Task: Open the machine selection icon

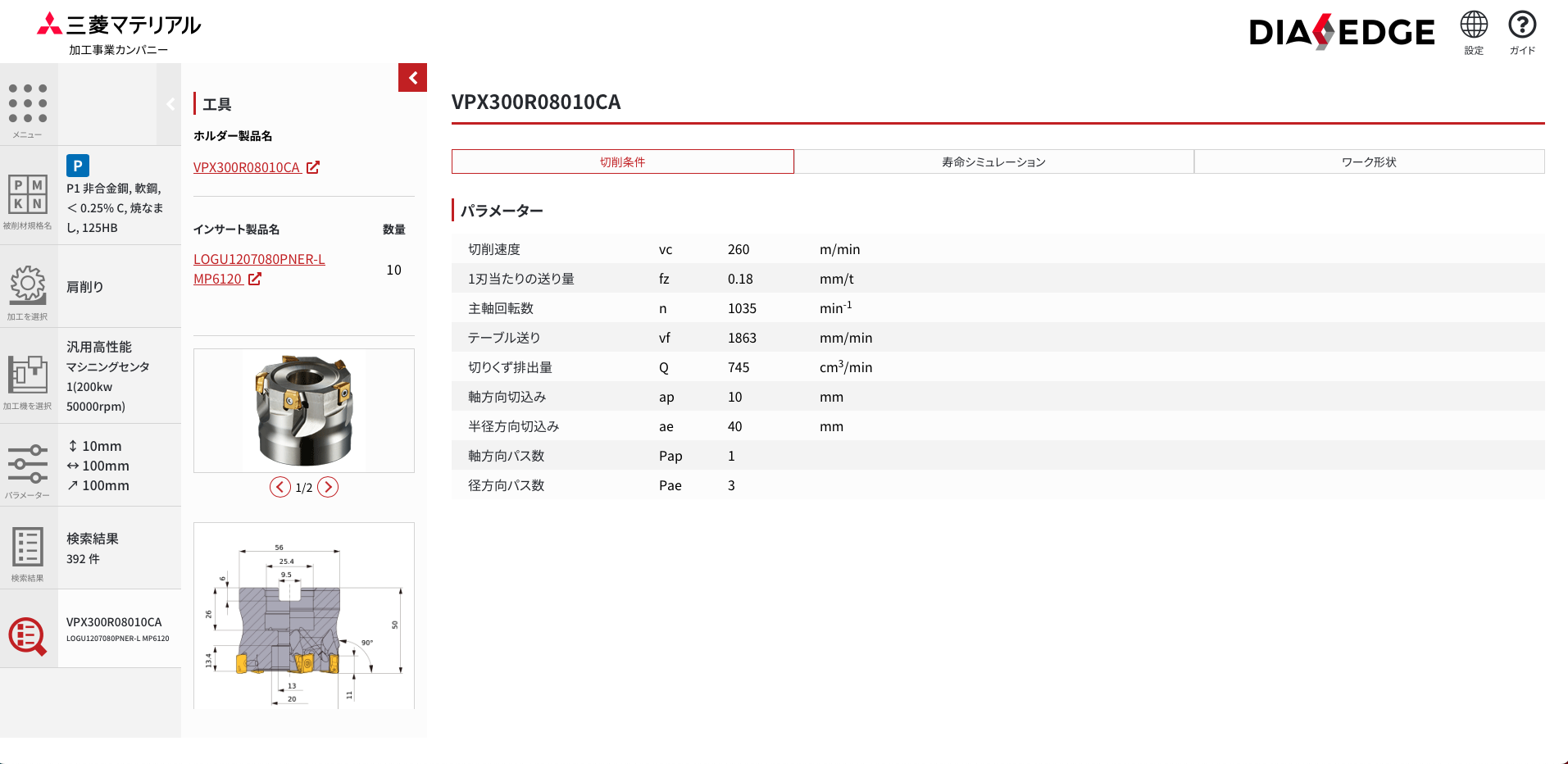Action: (28, 375)
